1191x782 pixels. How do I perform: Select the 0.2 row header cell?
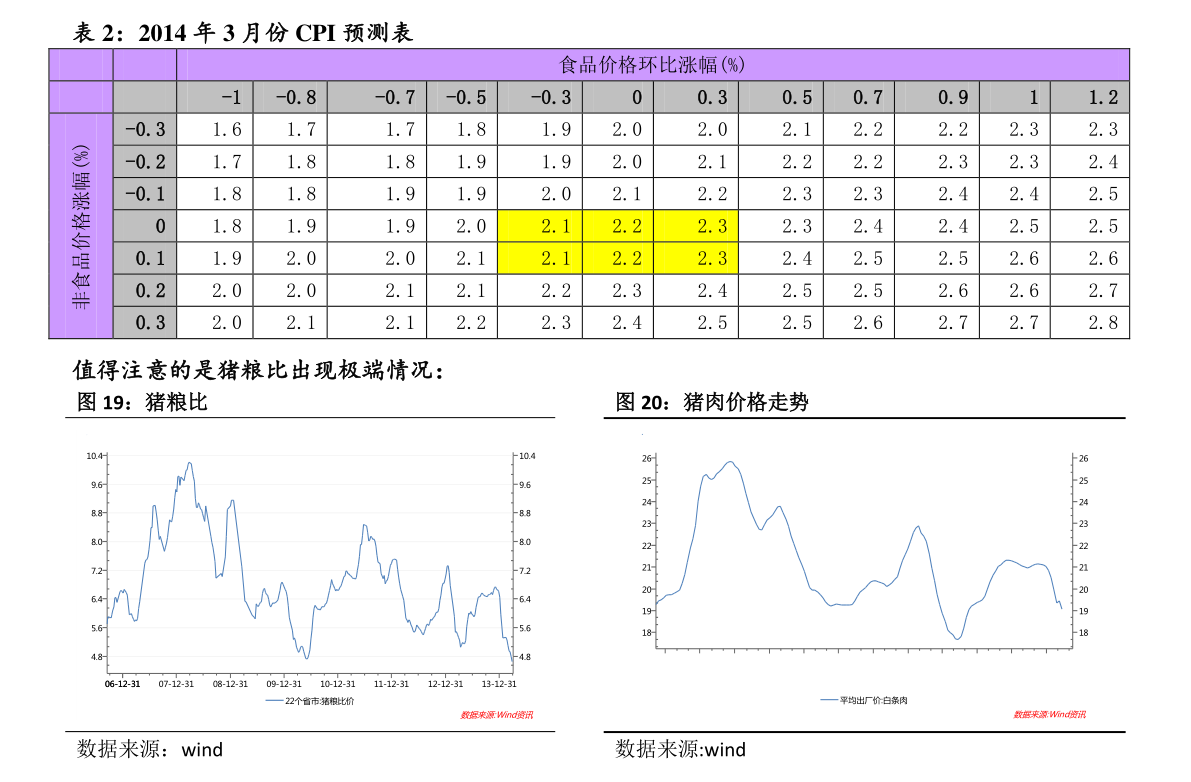(145, 290)
